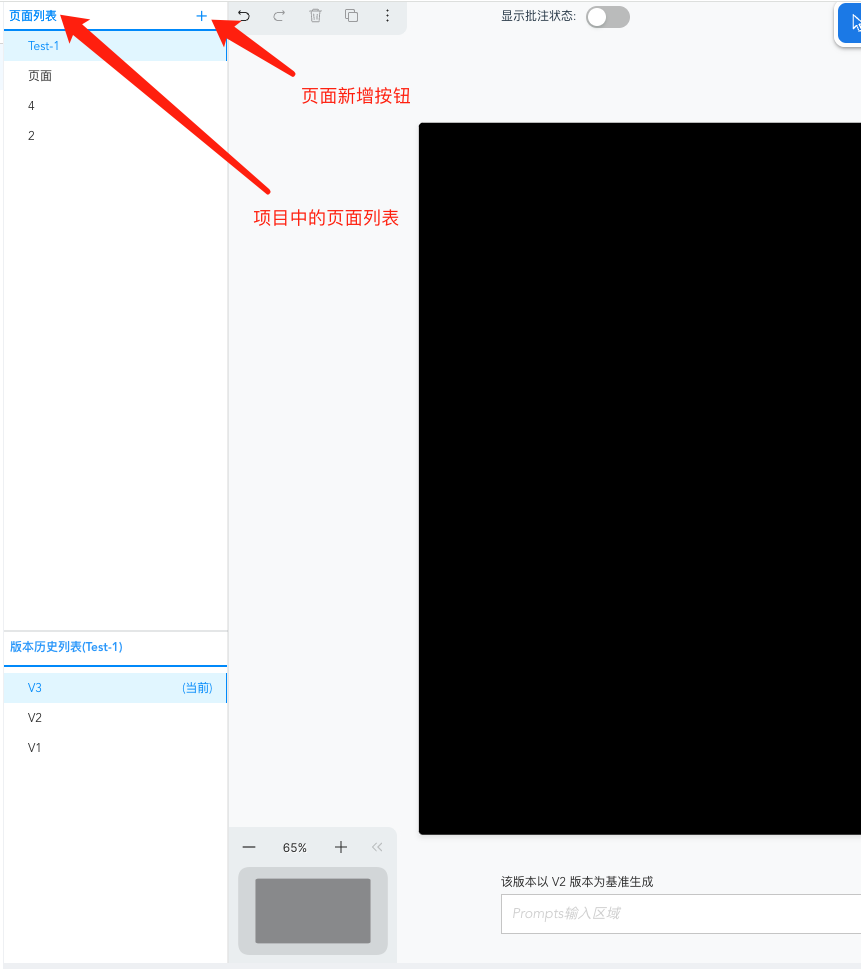Select version V1 in history list

coord(35,747)
